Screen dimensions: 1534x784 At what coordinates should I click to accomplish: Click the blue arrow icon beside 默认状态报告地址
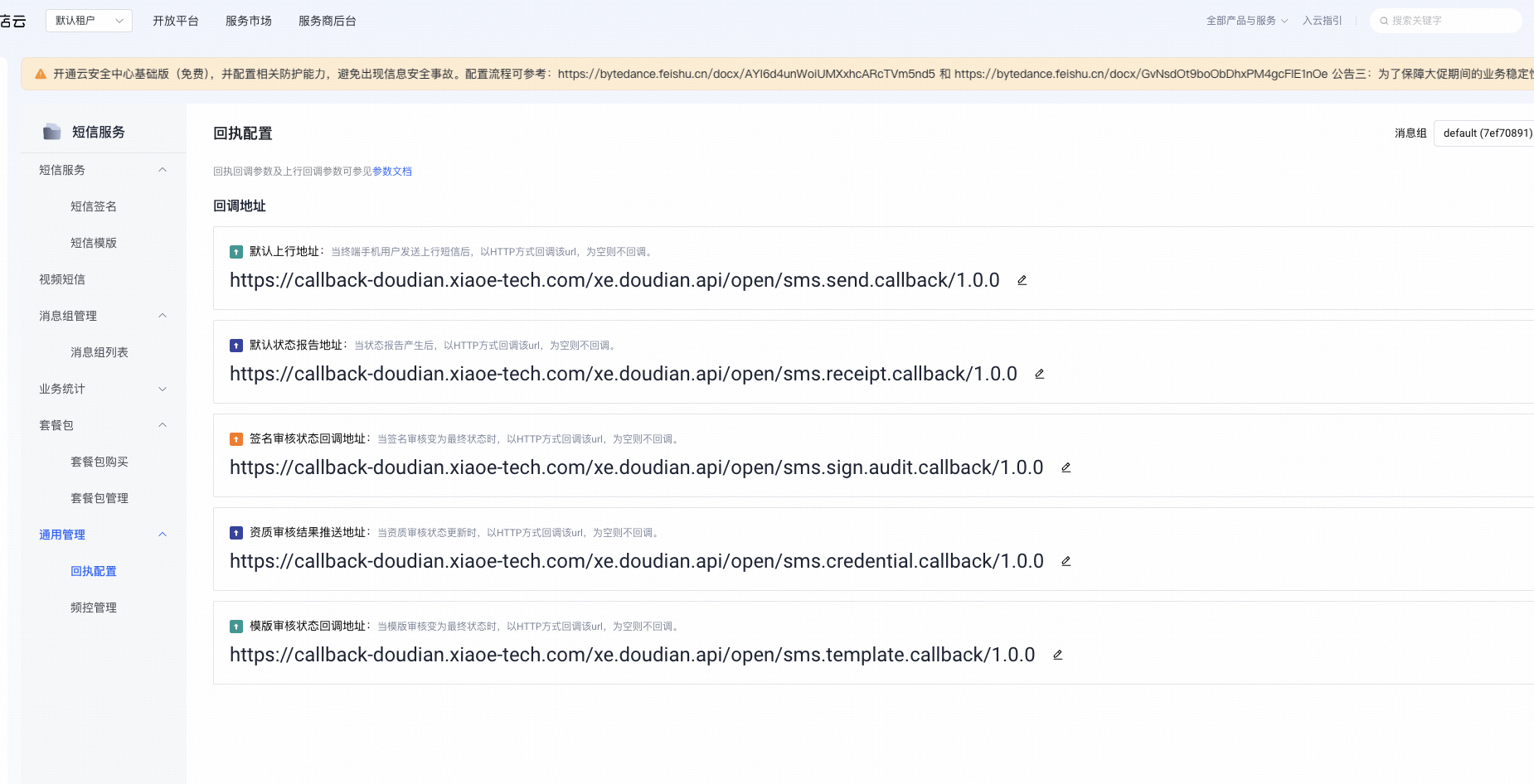click(x=236, y=346)
